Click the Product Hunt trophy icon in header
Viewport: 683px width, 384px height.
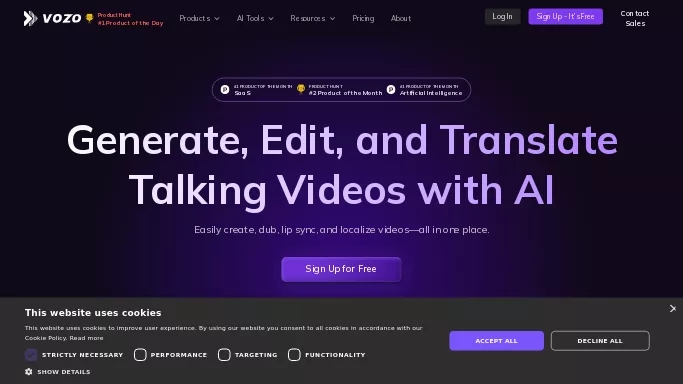pyautogui.click(x=89, y=18)
